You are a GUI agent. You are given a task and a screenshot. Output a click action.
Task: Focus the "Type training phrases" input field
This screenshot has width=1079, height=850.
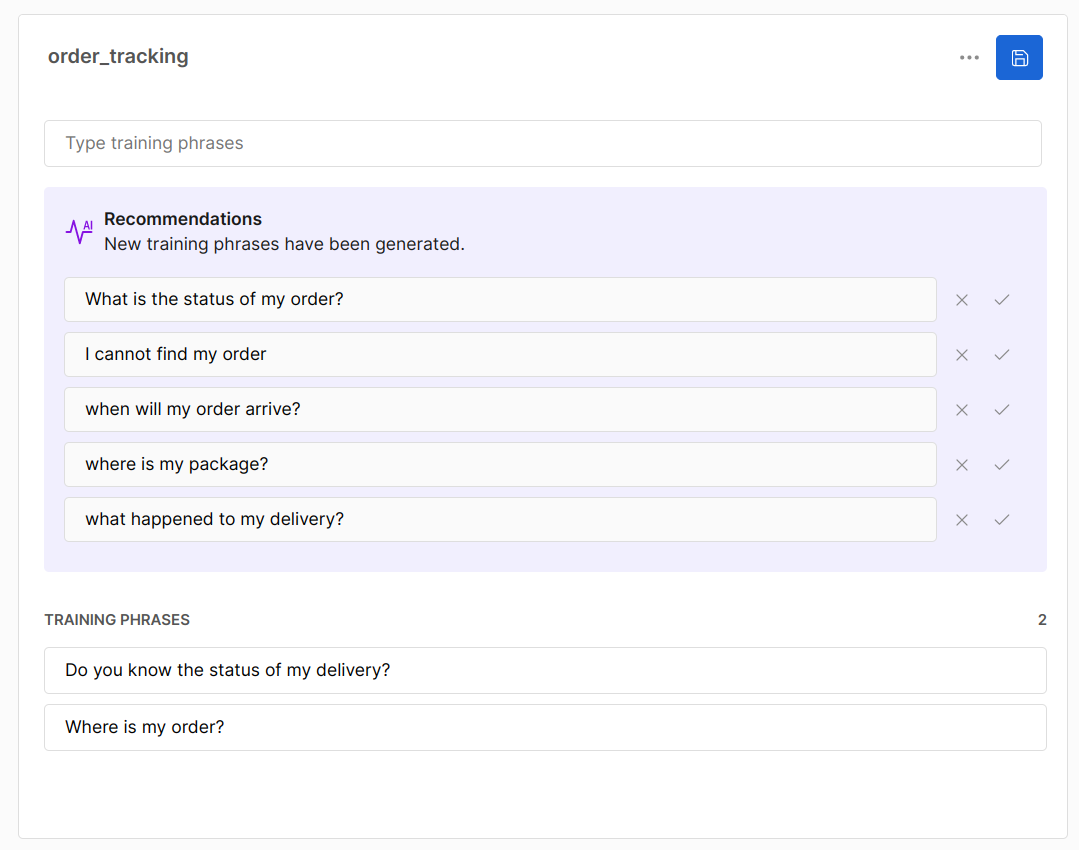pos(542,144)
